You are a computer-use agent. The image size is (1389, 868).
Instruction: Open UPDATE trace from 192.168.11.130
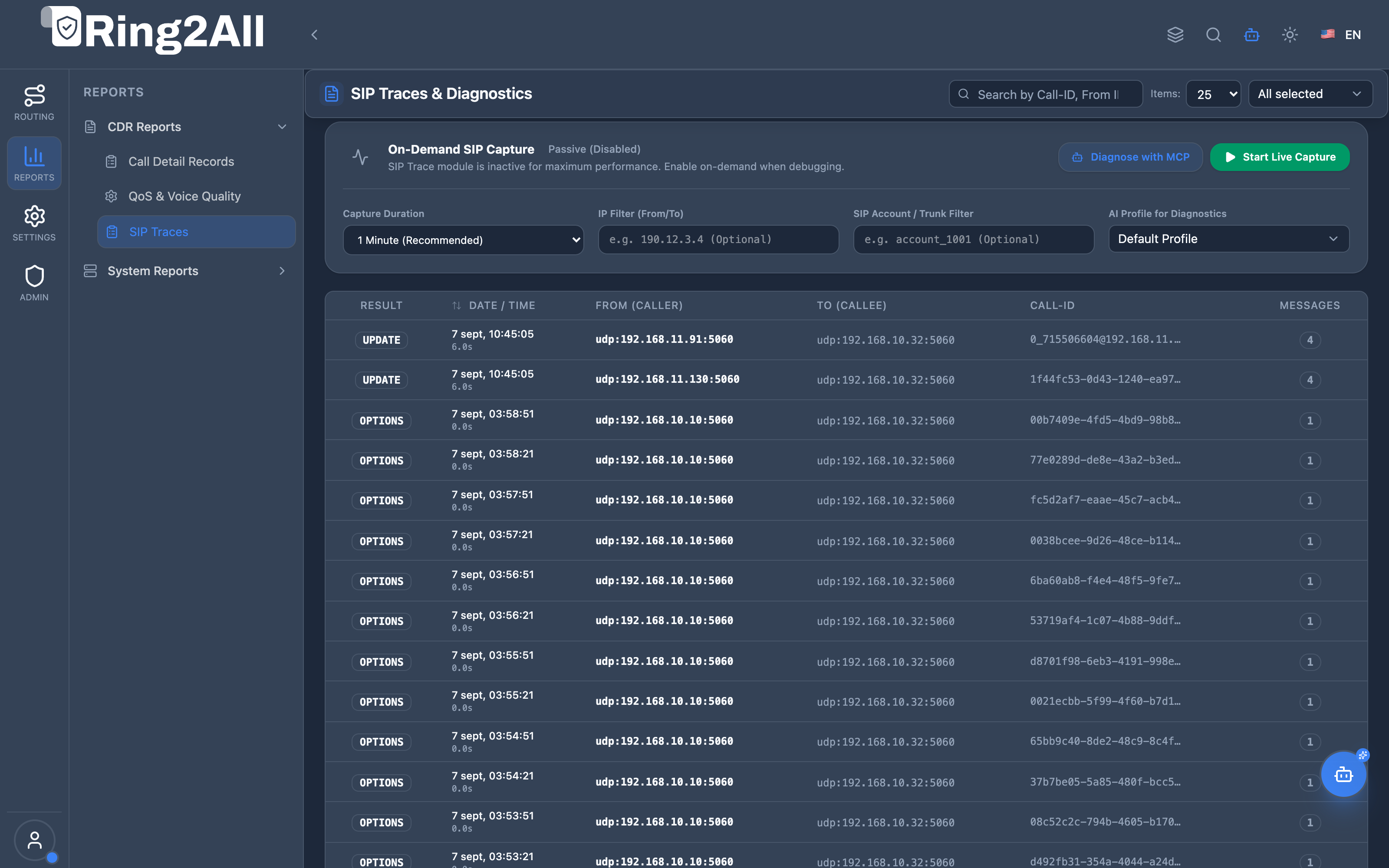(x=846, y=379)
